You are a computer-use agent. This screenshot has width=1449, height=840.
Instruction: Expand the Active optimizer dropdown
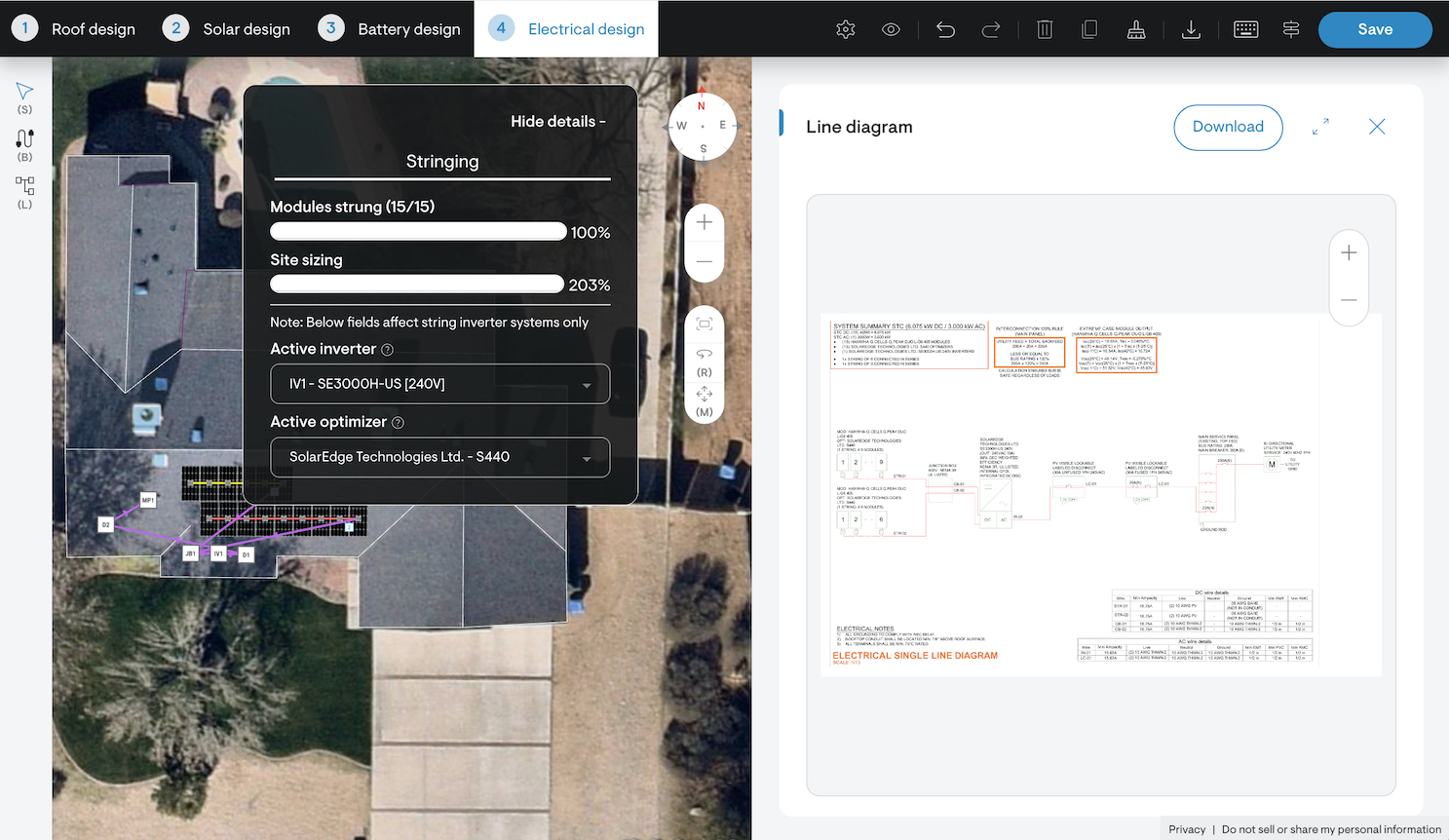point(440,457)
